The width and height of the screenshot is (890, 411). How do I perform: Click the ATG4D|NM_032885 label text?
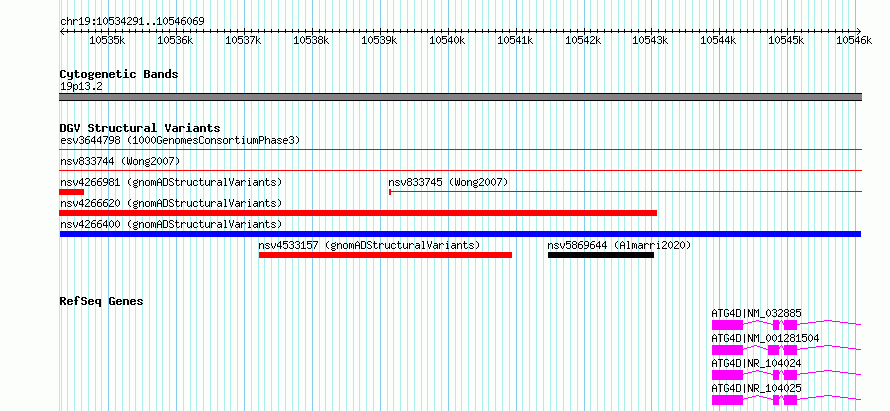pos(757,313)
